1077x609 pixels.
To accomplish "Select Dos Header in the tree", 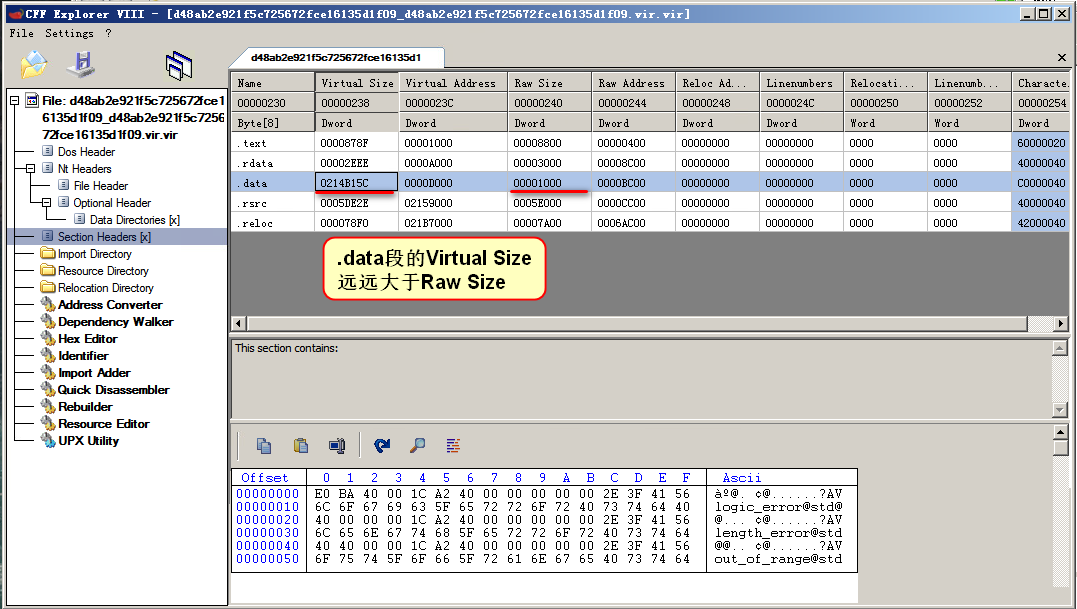I will click(x=87, y=152).
